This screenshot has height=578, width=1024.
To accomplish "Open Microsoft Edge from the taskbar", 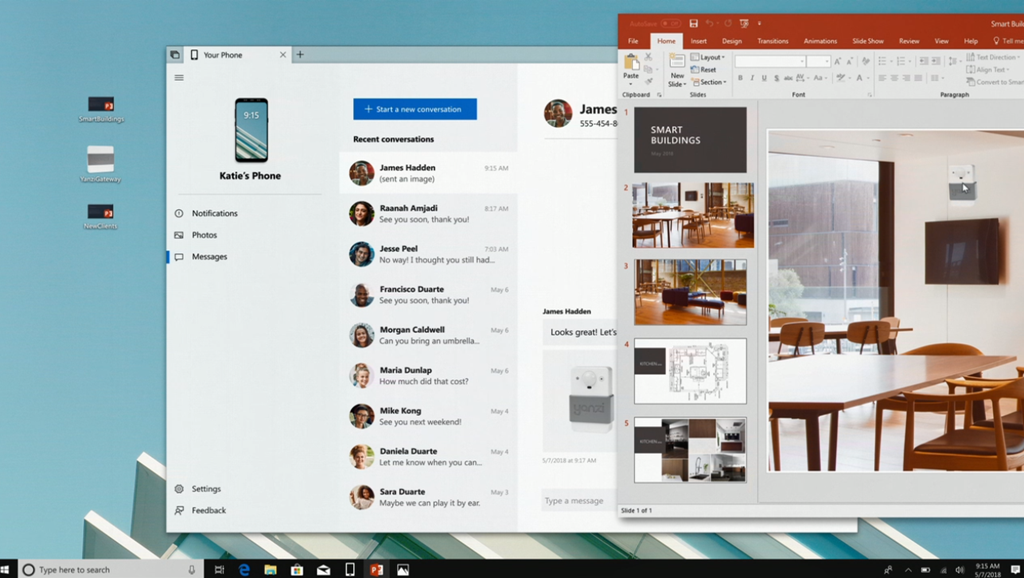I will click(x=244, y=569).
